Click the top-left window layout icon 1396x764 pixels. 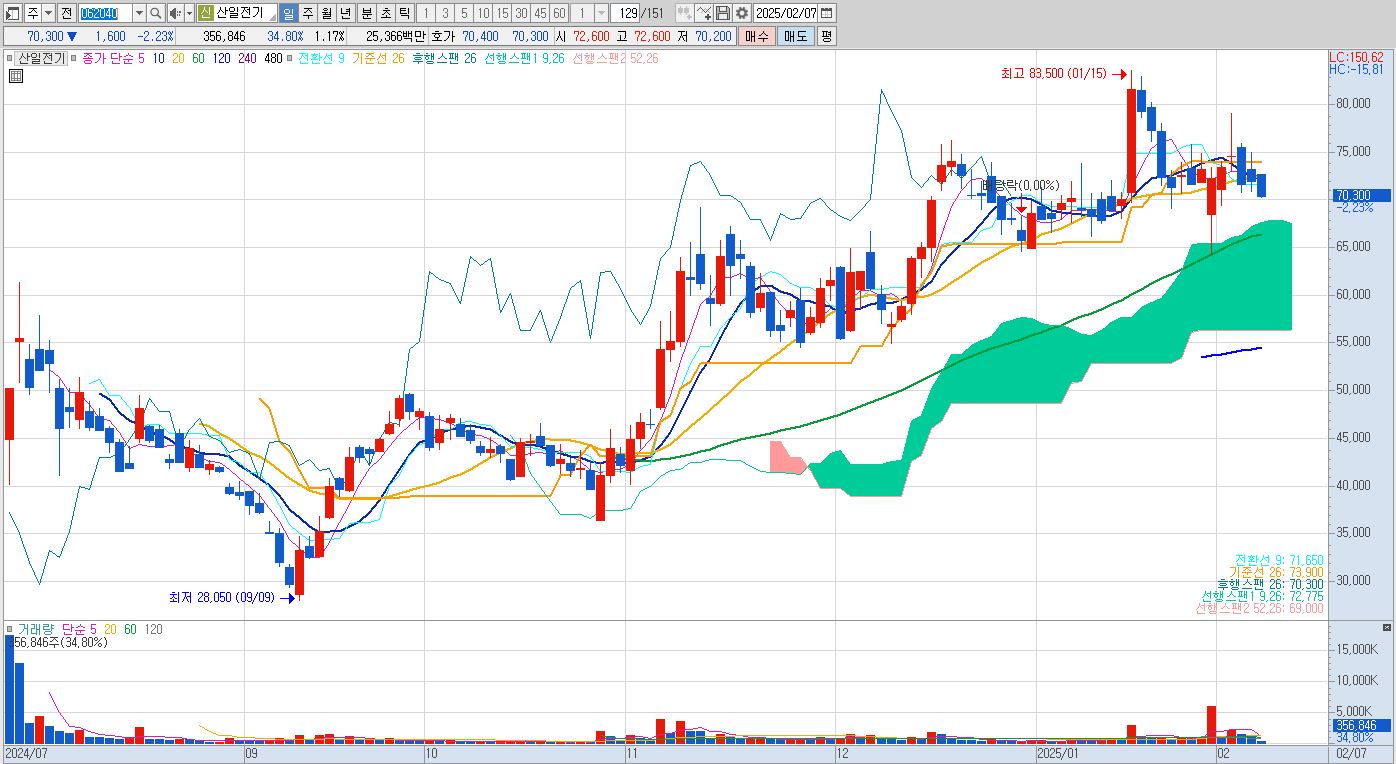[13, 13]
